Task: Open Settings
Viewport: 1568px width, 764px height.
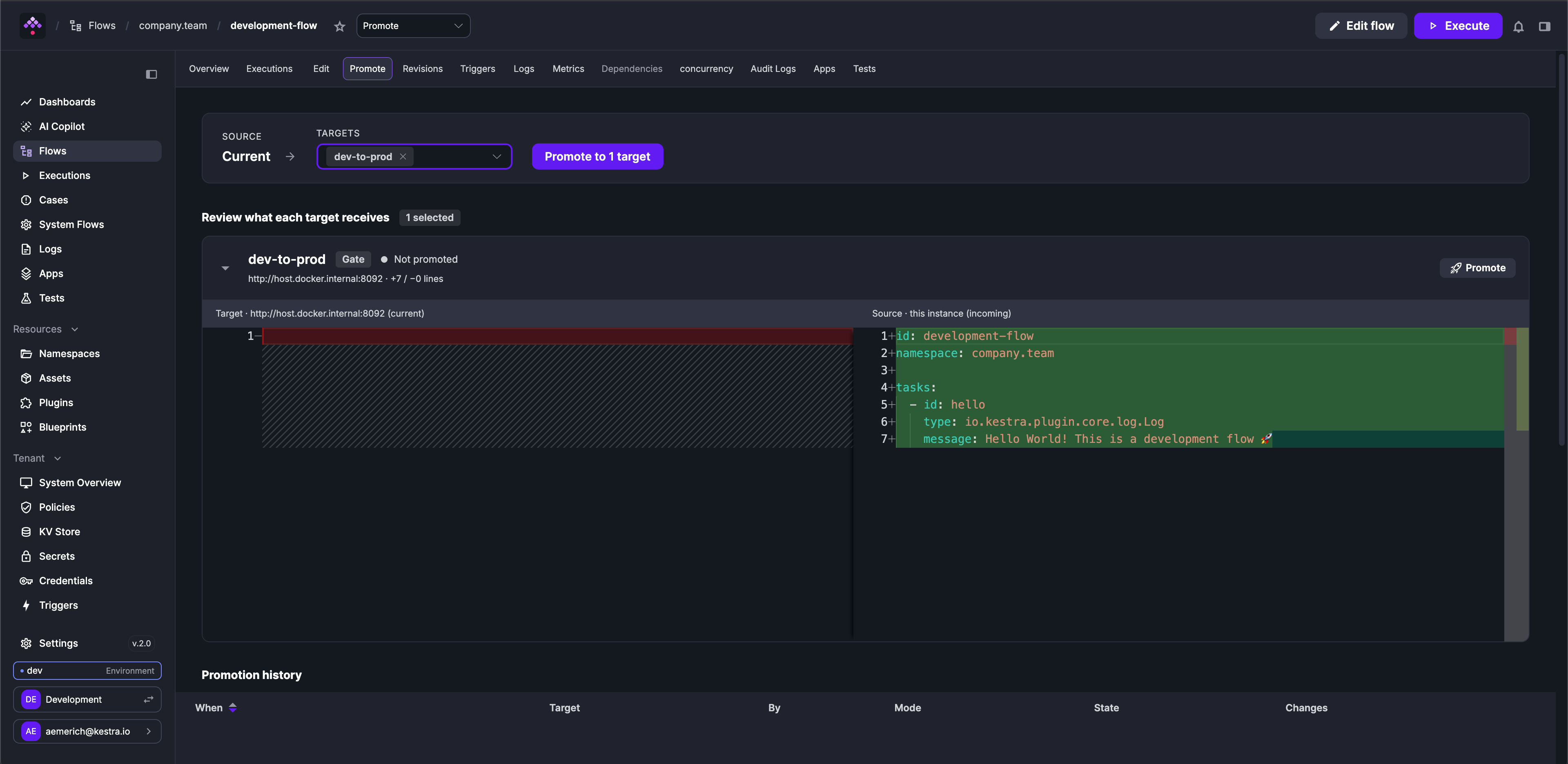Action: [58, 643]
